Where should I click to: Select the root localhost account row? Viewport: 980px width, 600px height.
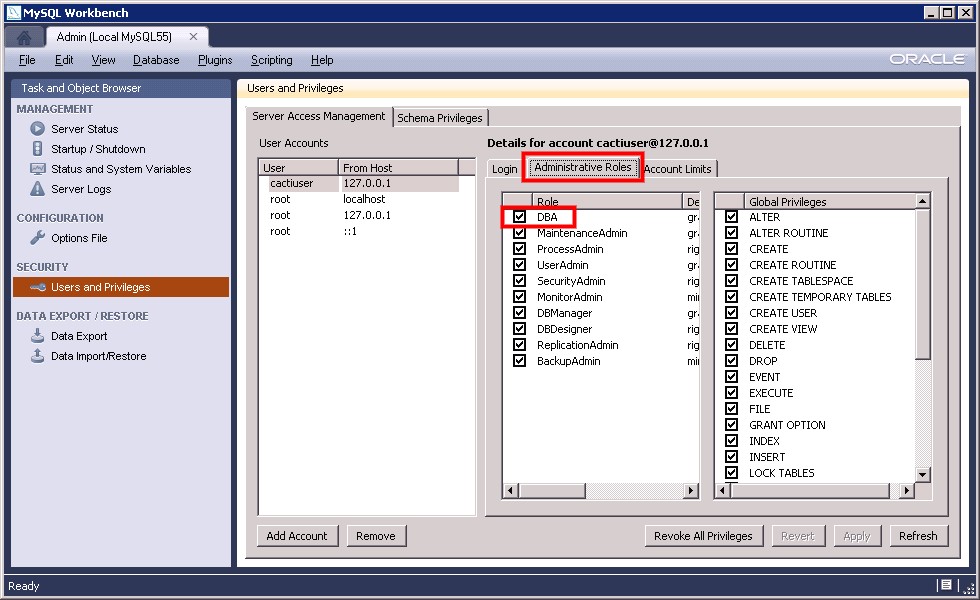[x=359, y=199]
